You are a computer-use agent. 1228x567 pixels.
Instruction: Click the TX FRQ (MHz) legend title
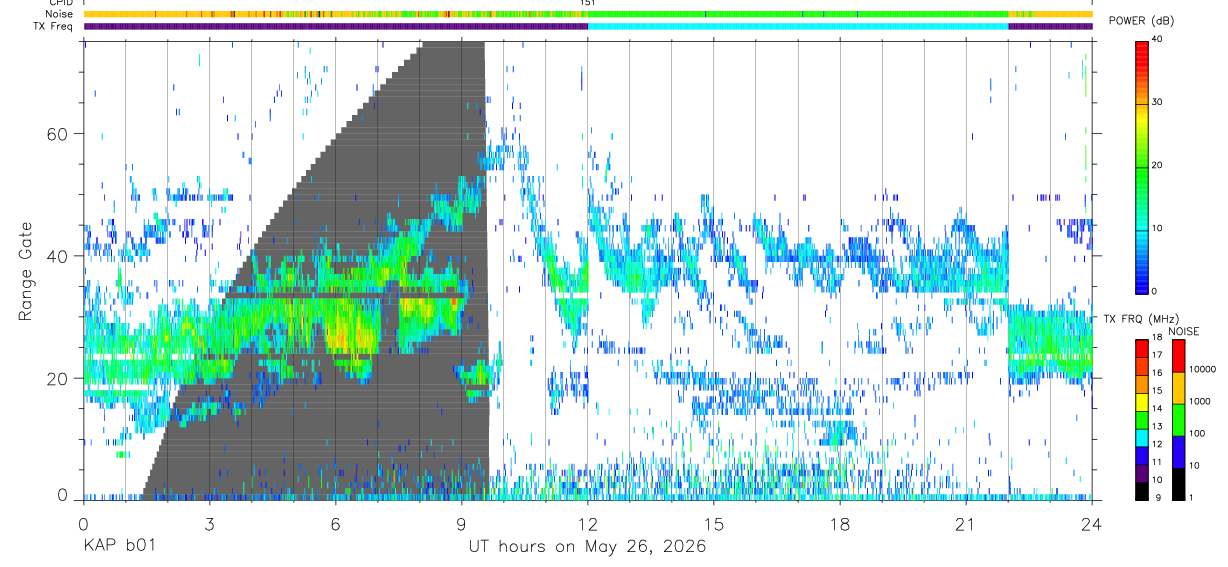click(1140, 318)
